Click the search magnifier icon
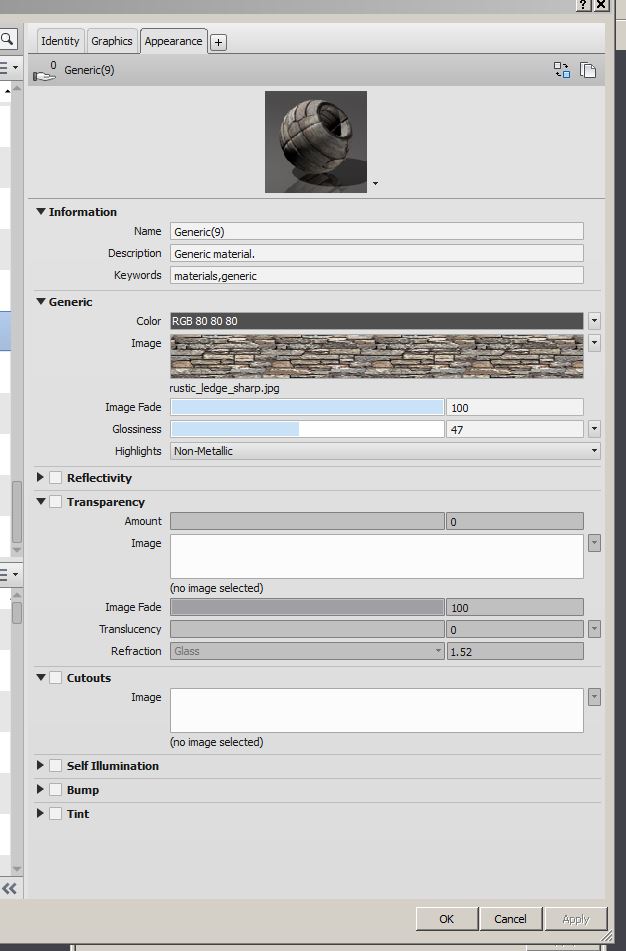626x951 pixels. (x=7, y=40)
